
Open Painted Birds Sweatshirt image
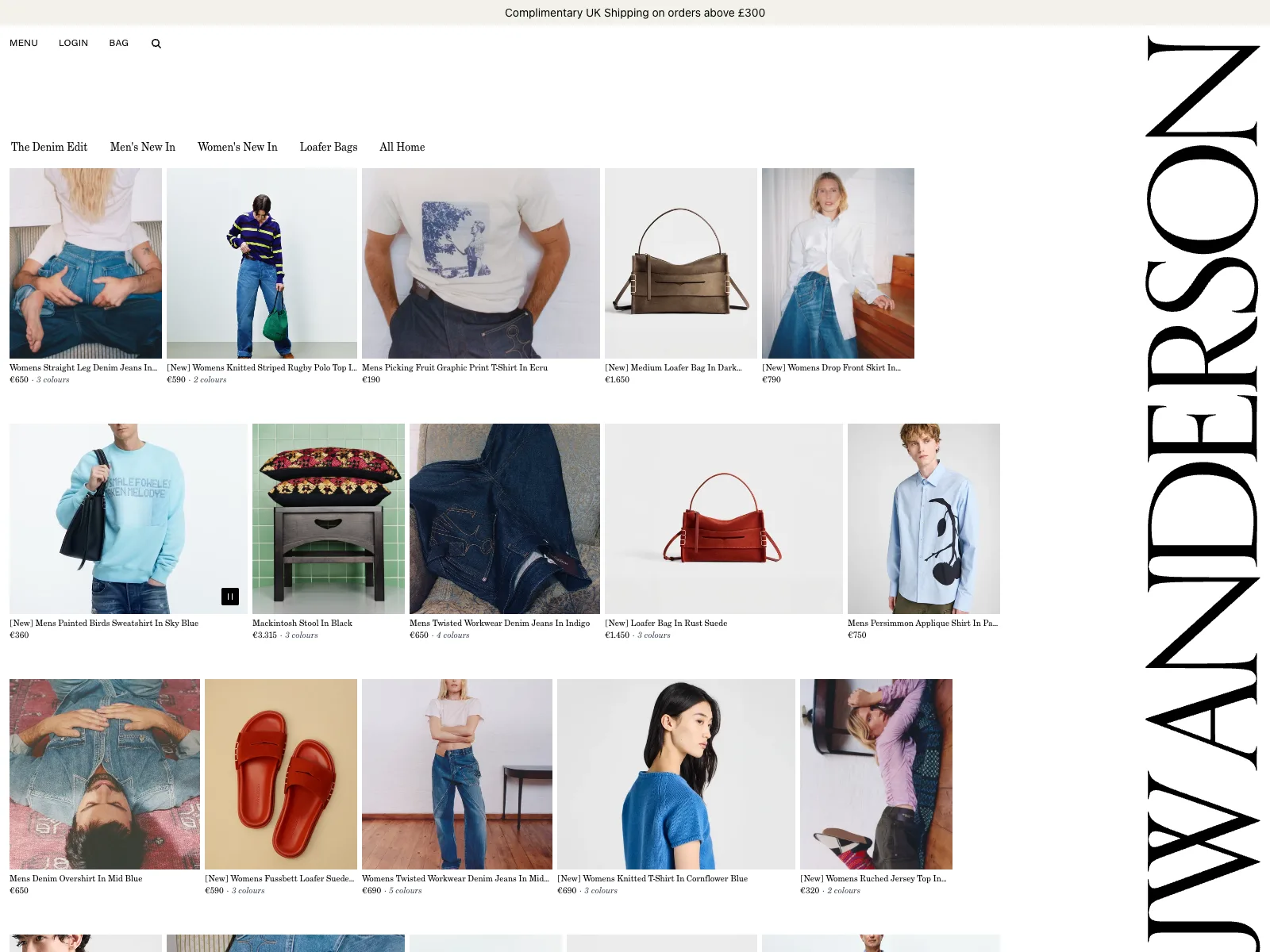click(129, 519)
